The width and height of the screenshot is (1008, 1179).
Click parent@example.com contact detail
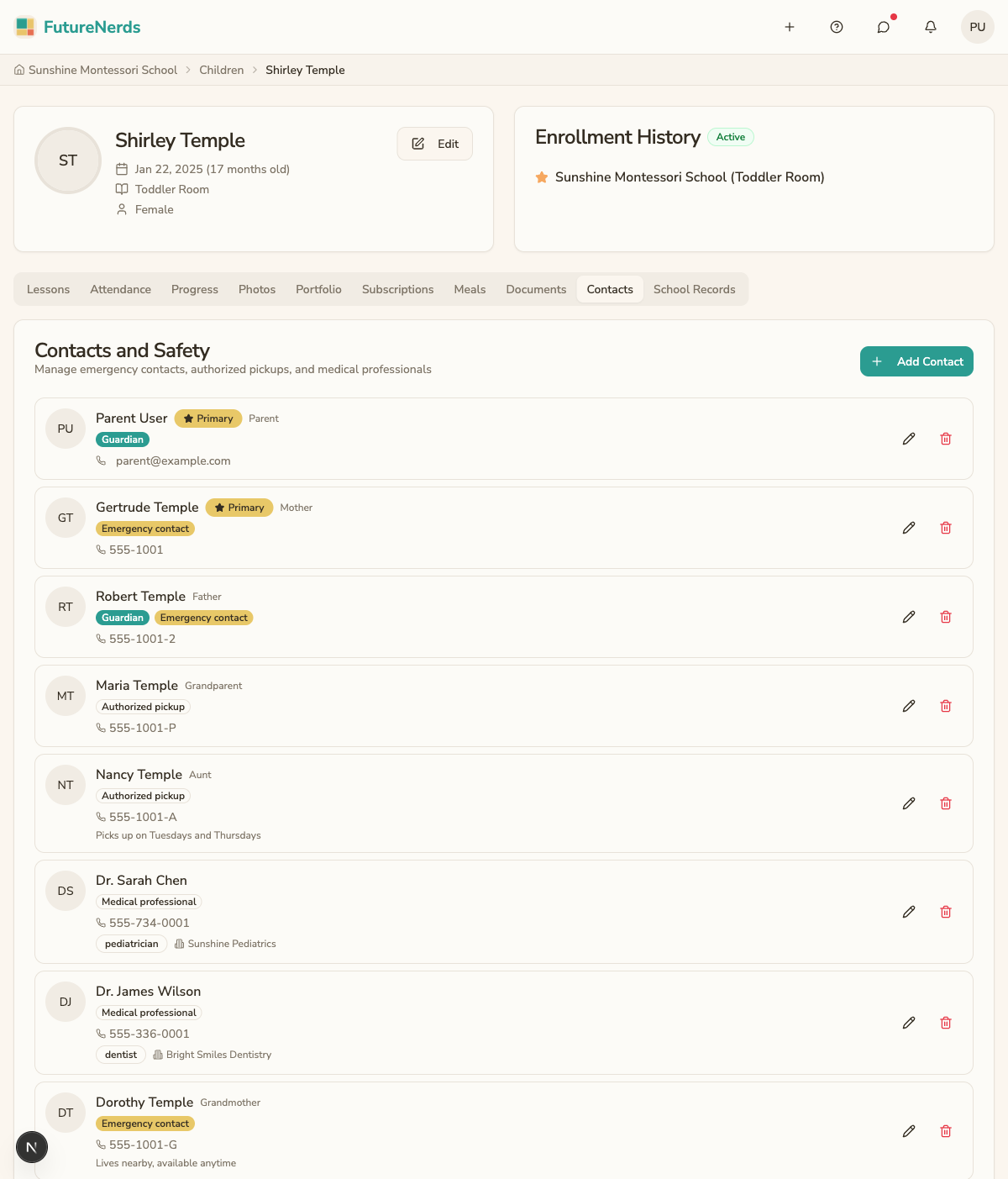(173, 461)
